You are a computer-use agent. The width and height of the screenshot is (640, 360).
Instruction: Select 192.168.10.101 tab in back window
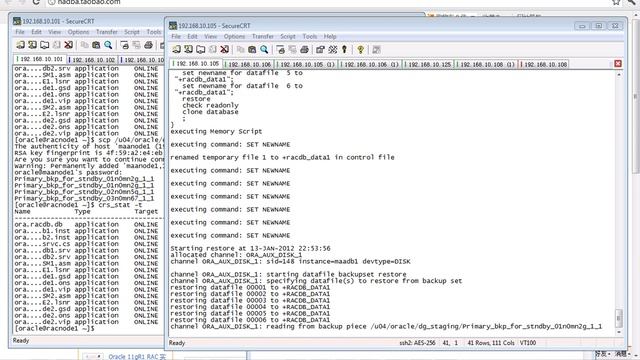[x=40, y=59]
